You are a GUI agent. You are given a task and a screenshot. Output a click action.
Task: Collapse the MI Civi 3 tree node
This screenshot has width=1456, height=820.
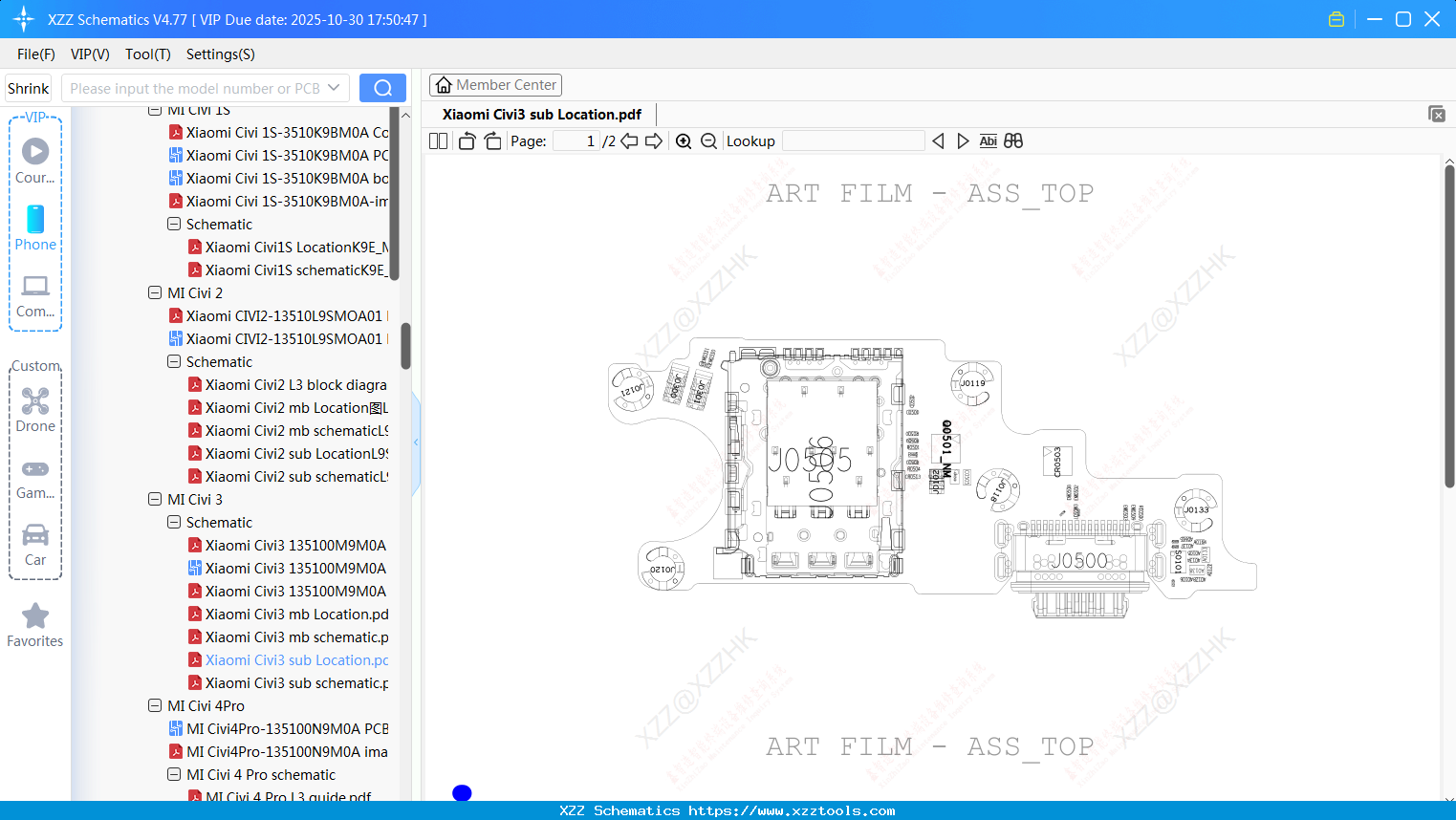tap(154, 499)
